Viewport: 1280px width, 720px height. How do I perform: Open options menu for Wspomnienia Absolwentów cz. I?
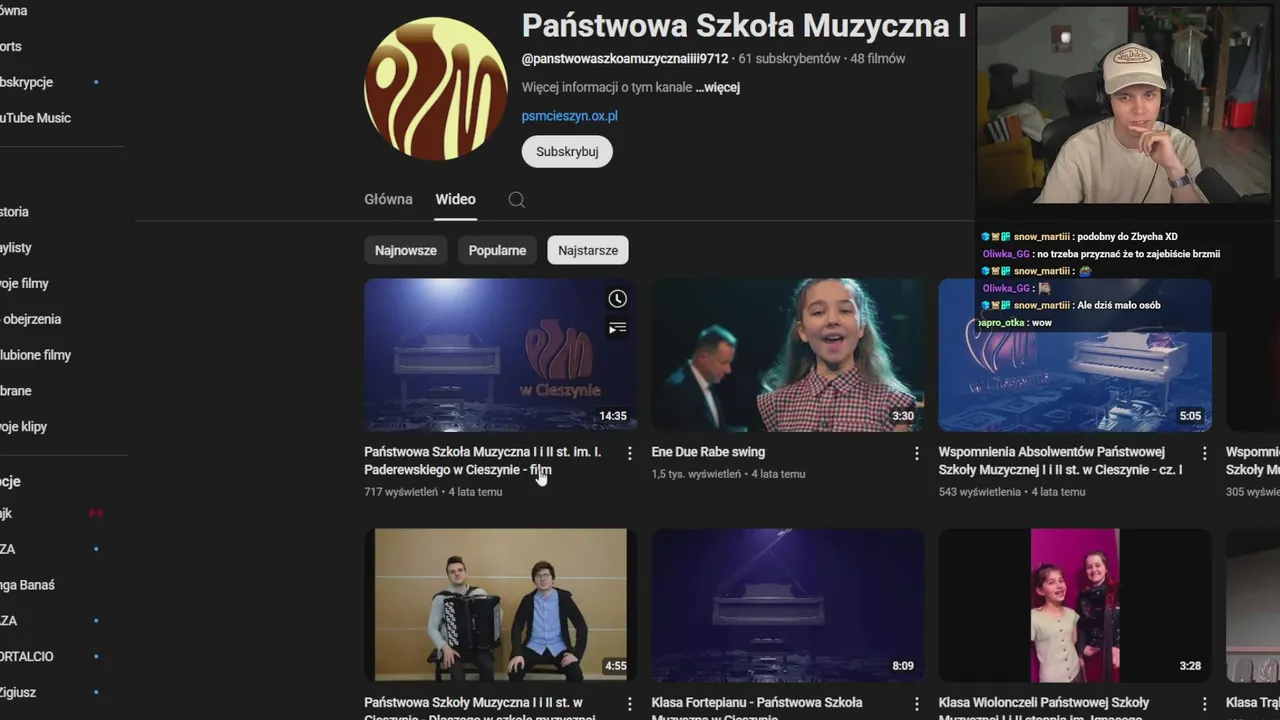[x=1204, y=453]
